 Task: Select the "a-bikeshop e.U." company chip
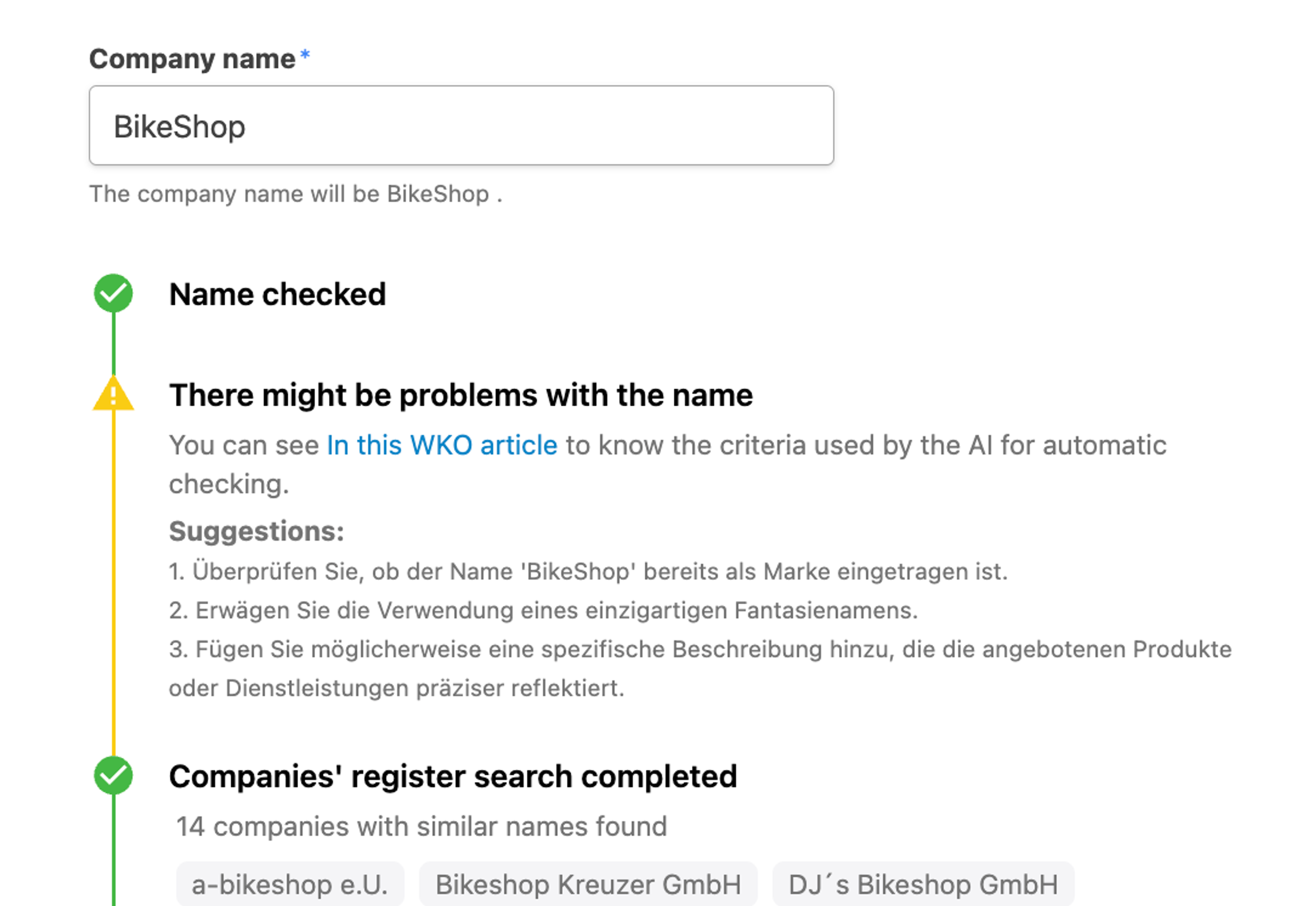pyautogui.click(x=290, y=883)
